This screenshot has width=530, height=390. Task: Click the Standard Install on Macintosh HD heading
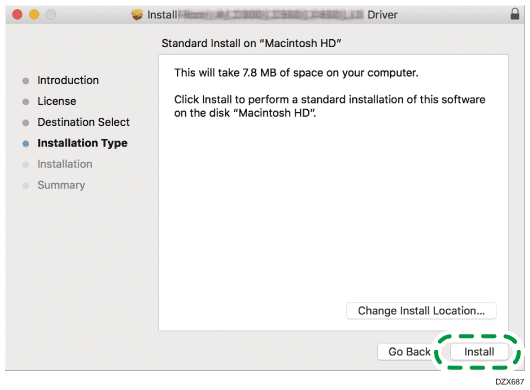(x=251, y=43)
